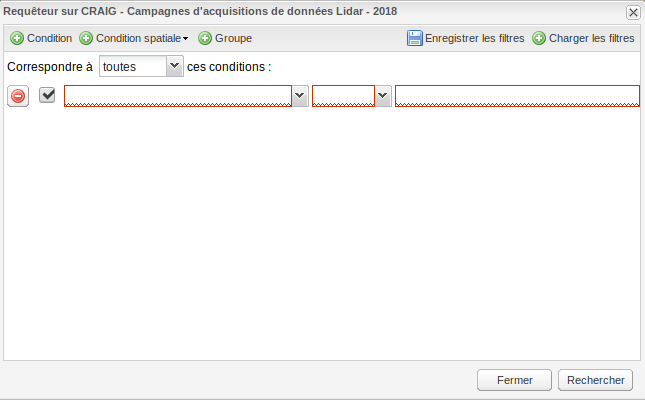Screen dimensions: 645x400
Task: Add a new Groupe via its plus icon
Action: point(205,38)
